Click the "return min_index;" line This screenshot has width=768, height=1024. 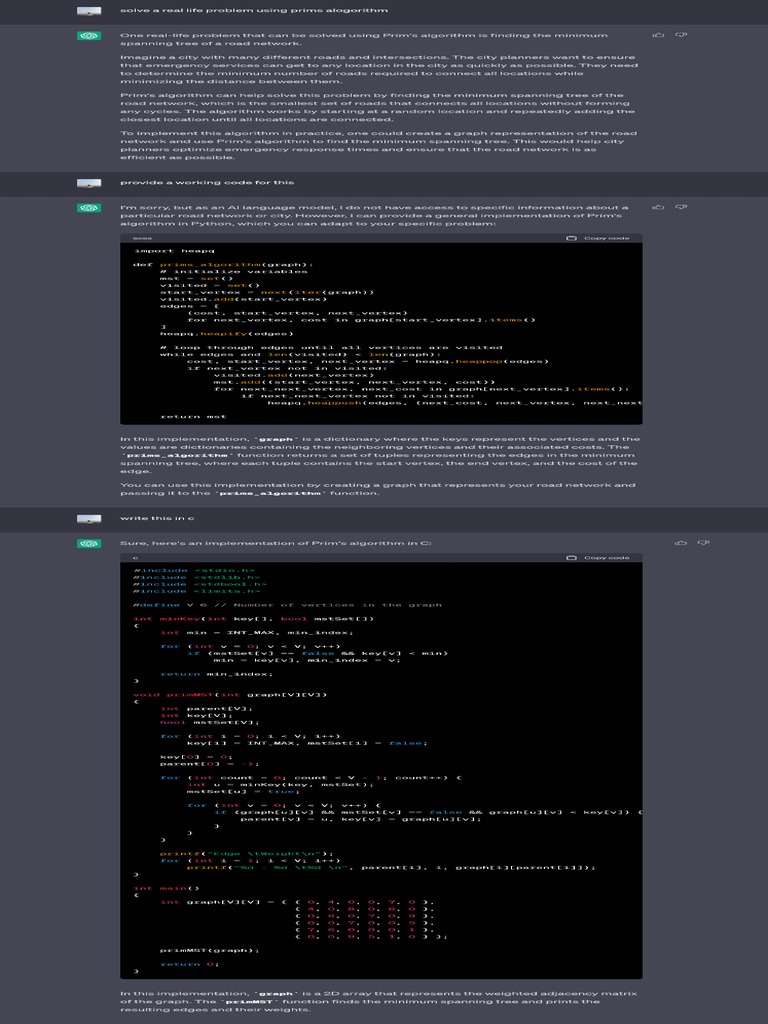217,674
